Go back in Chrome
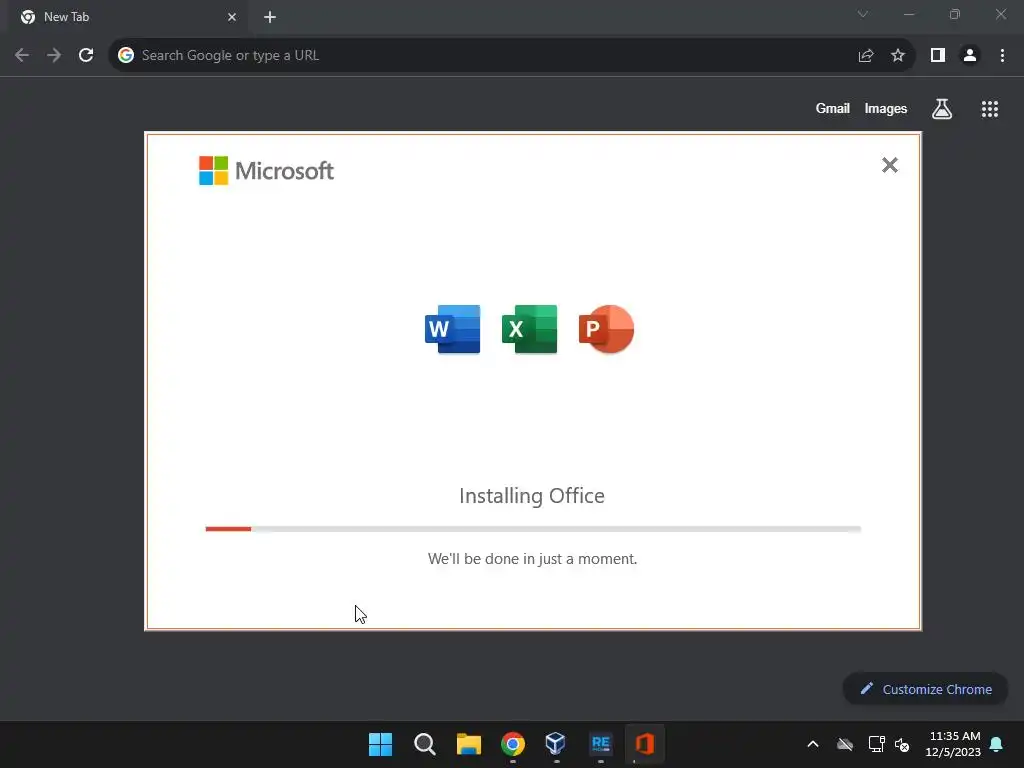 point(22,56)
